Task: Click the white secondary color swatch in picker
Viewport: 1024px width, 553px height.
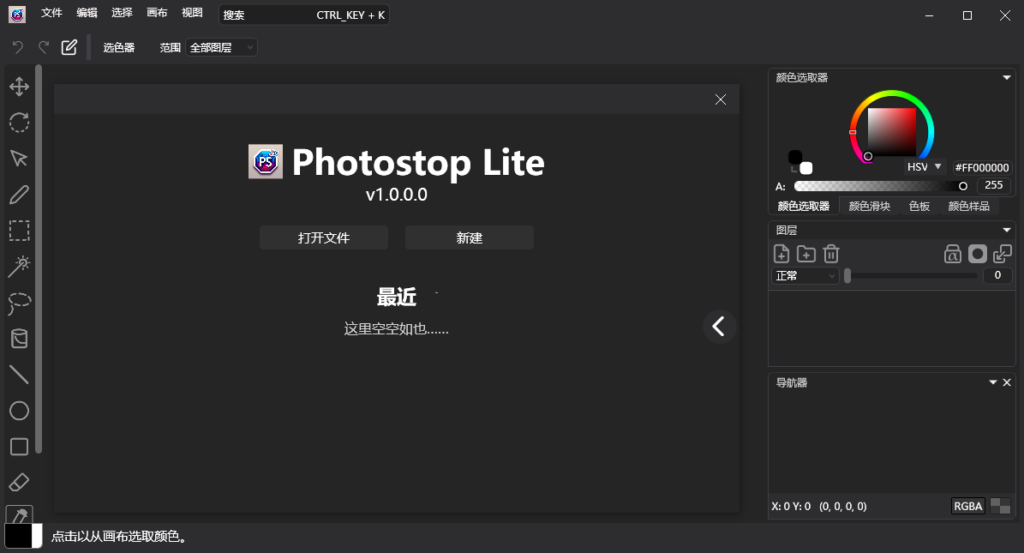Action: [807, 168]
